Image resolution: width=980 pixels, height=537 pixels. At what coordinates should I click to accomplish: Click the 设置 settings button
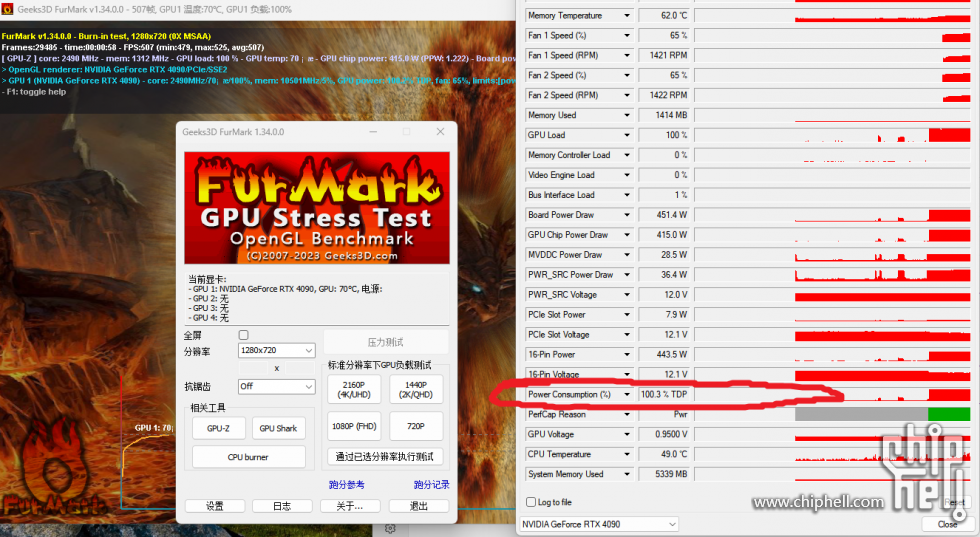point(214,506)
